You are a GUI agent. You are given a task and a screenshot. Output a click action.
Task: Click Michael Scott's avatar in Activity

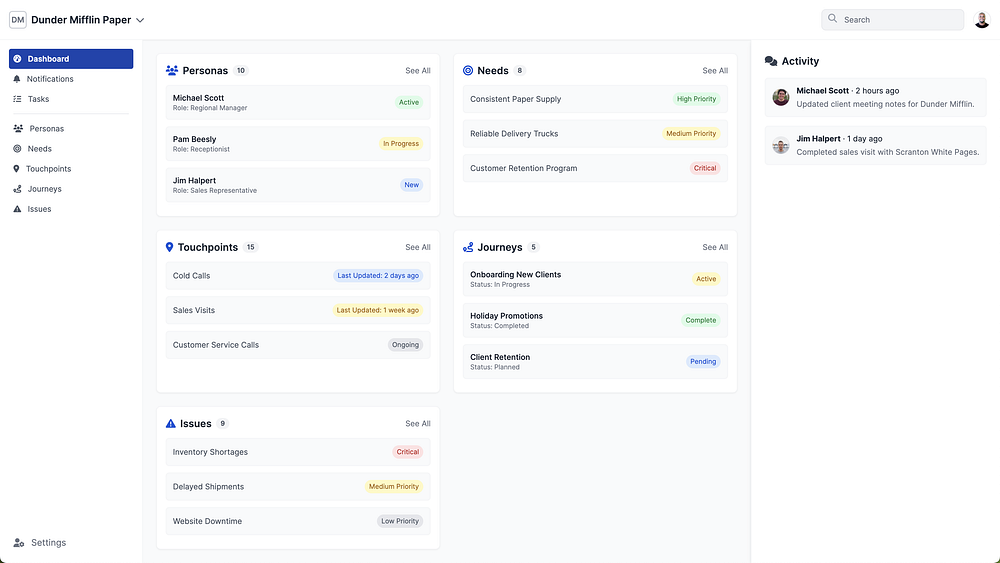point(781,98)
